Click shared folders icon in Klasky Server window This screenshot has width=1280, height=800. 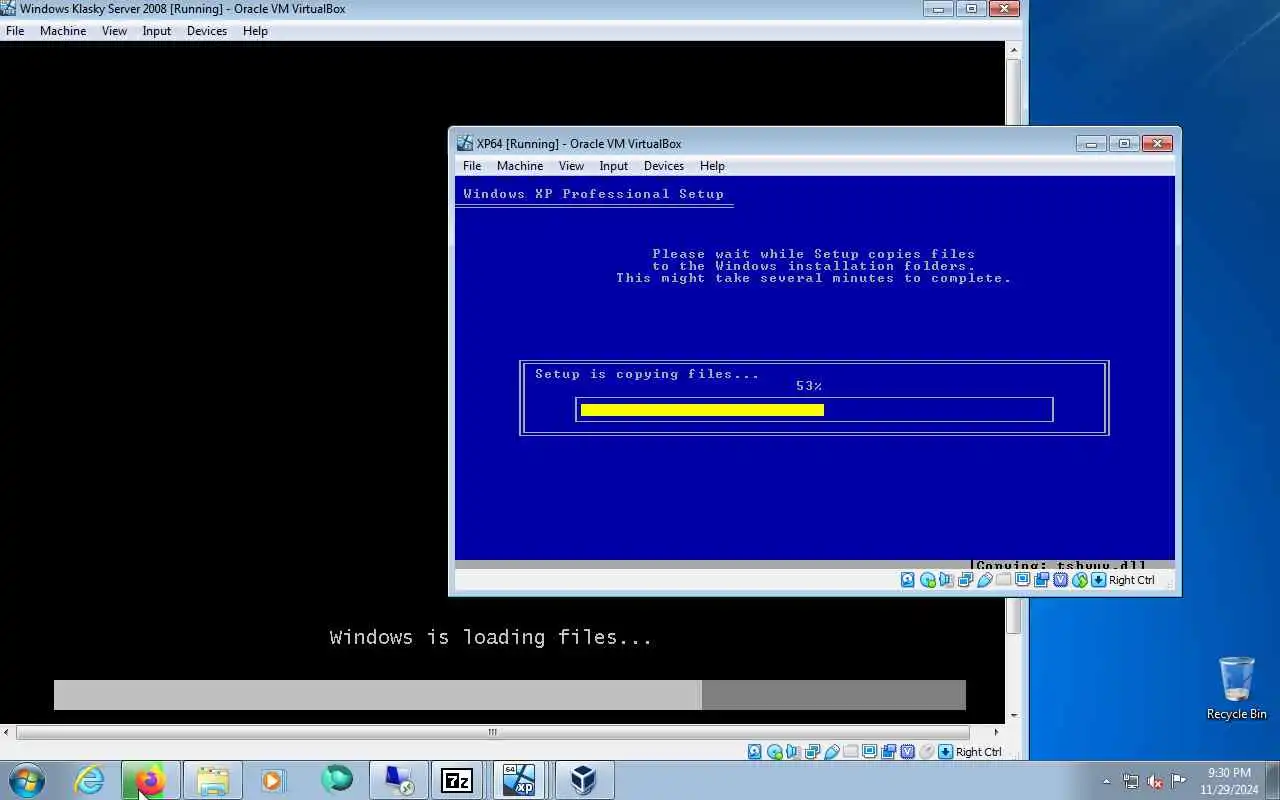850,752
